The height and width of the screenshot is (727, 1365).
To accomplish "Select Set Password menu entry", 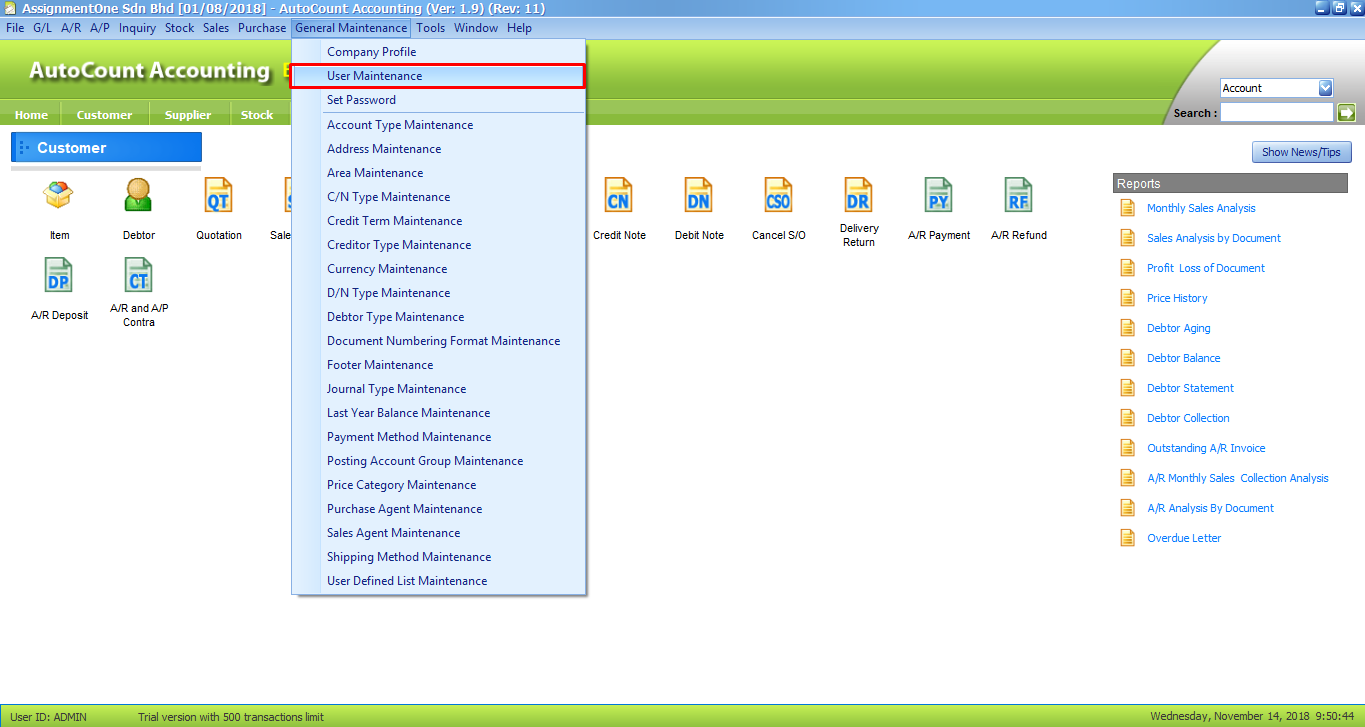I will click(438, 100).
